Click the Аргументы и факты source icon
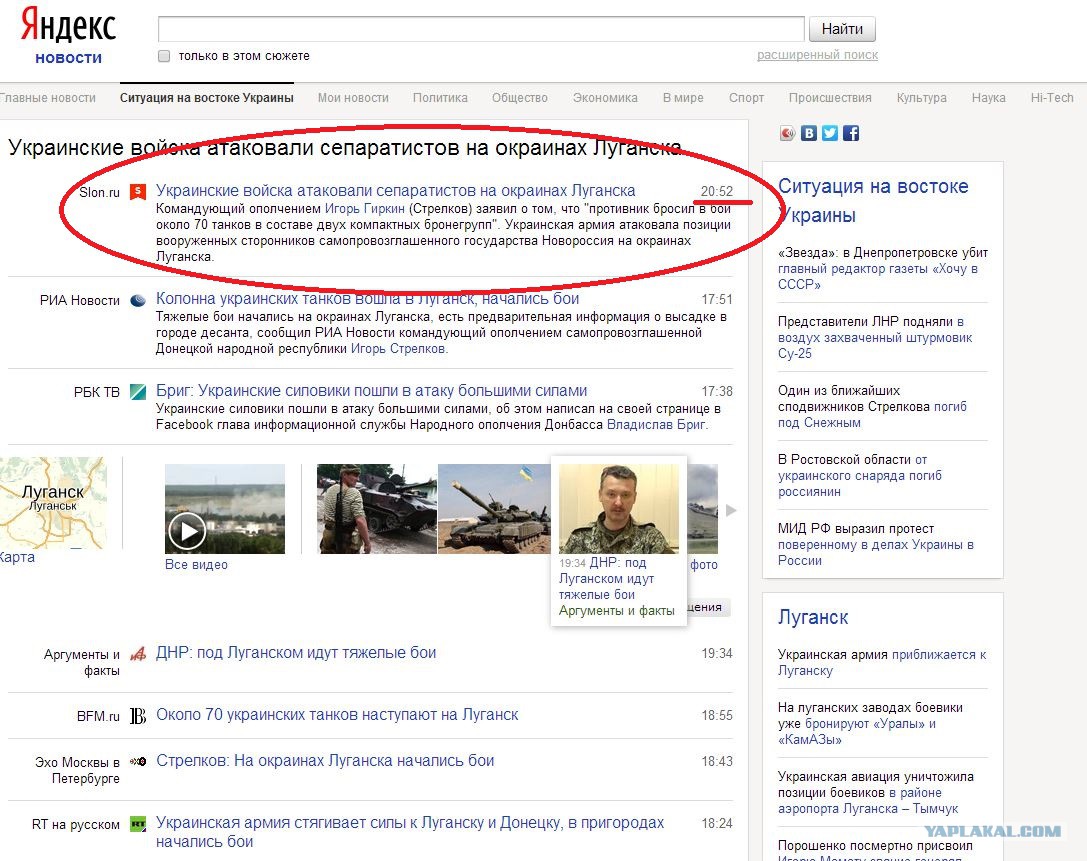Image resolution: width=1087 pixels, height=861 pixels. click(138, 653)
